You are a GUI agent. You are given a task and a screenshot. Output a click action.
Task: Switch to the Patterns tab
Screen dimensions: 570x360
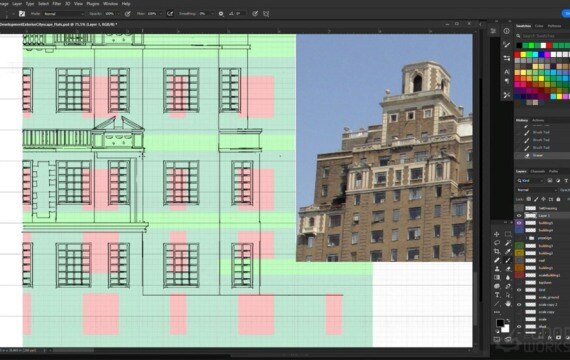(x=554, y=26)
